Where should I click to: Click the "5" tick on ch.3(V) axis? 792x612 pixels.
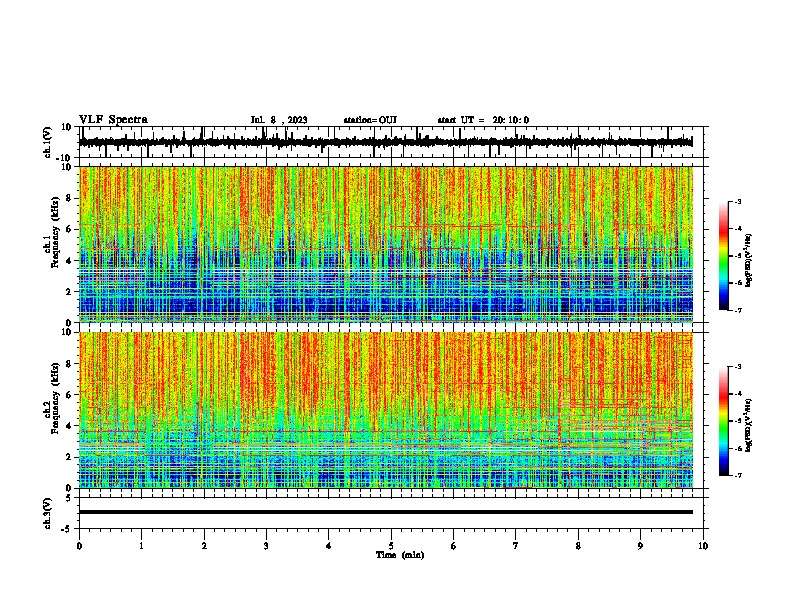[70, 498]
